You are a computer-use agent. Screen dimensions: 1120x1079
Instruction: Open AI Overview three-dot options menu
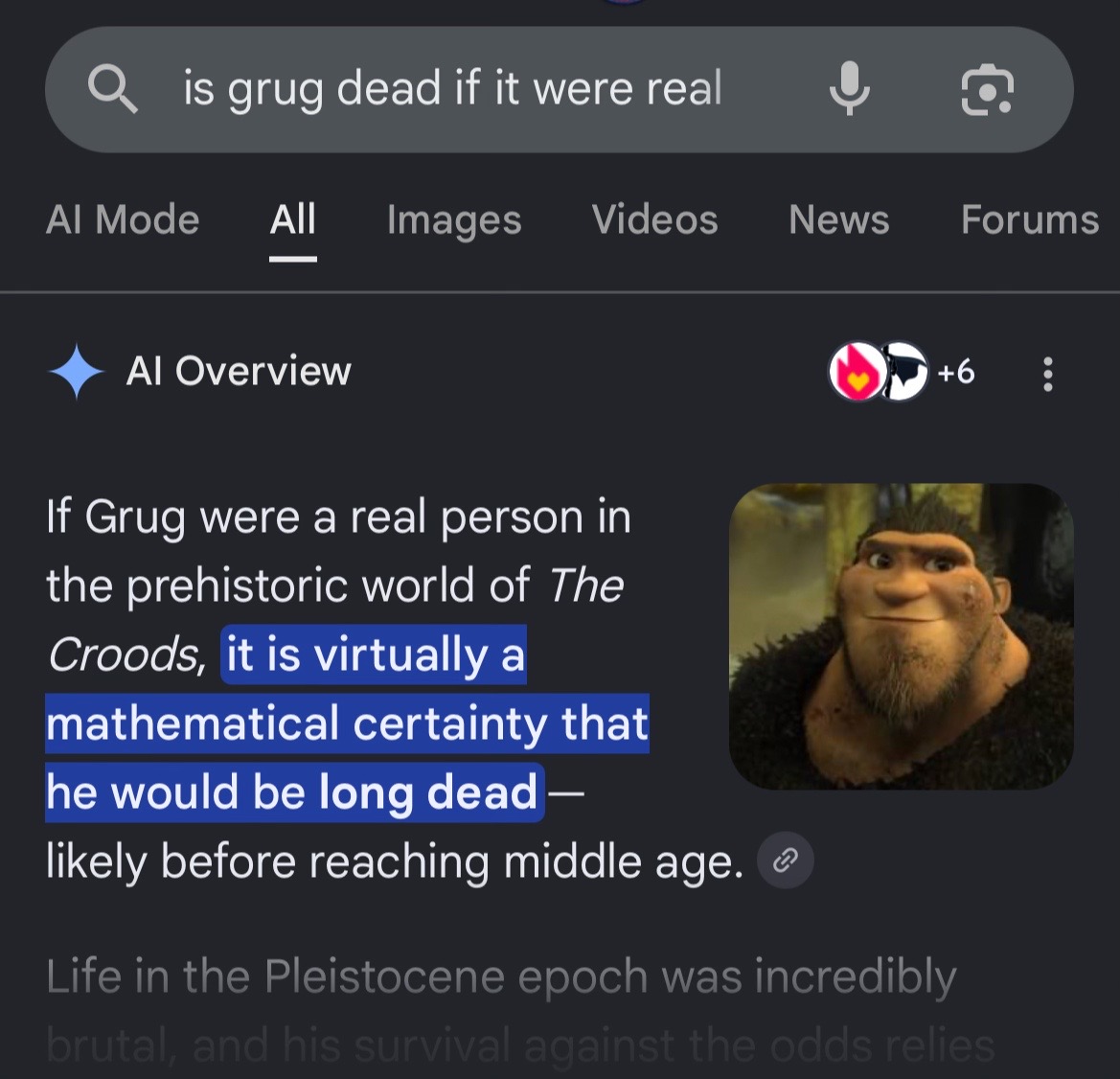click(1047, 374)
